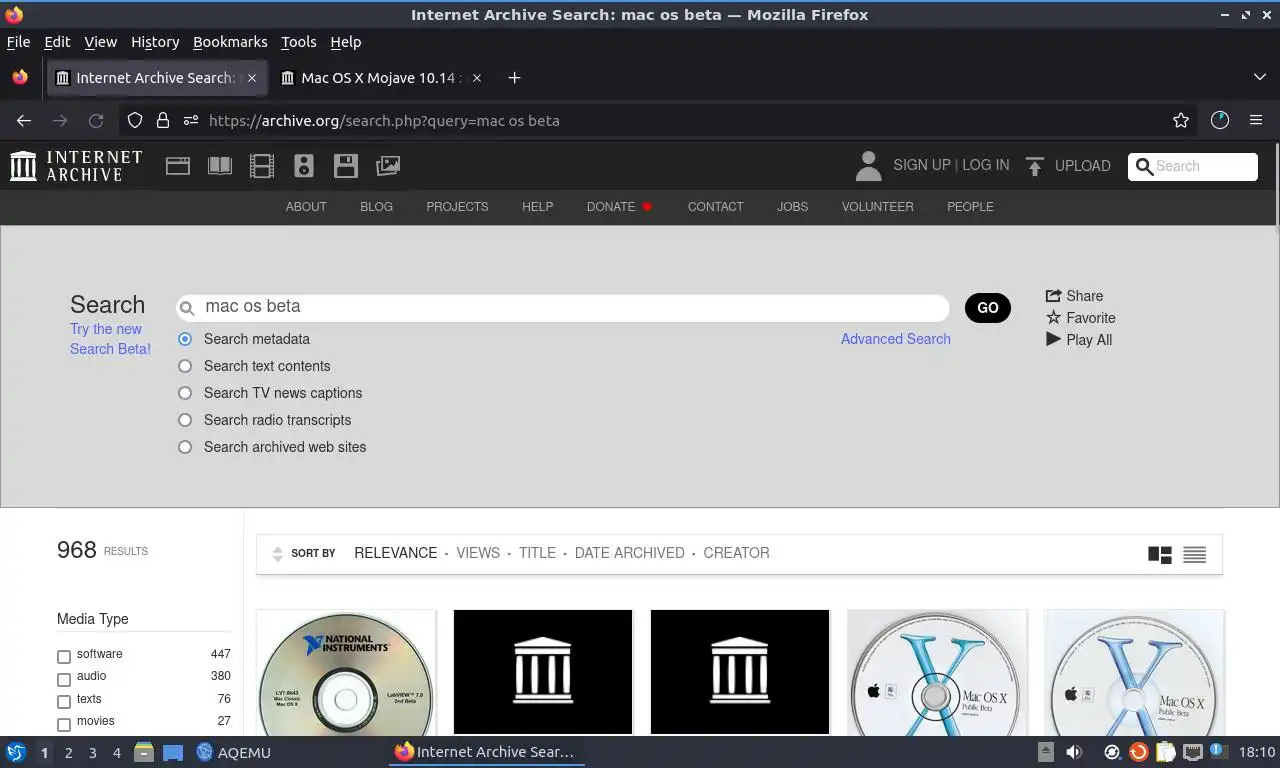Viewport: 1280px width, 768px height.
Task: Open the Audio speaker icon
Action: click(x=304, y=166)
